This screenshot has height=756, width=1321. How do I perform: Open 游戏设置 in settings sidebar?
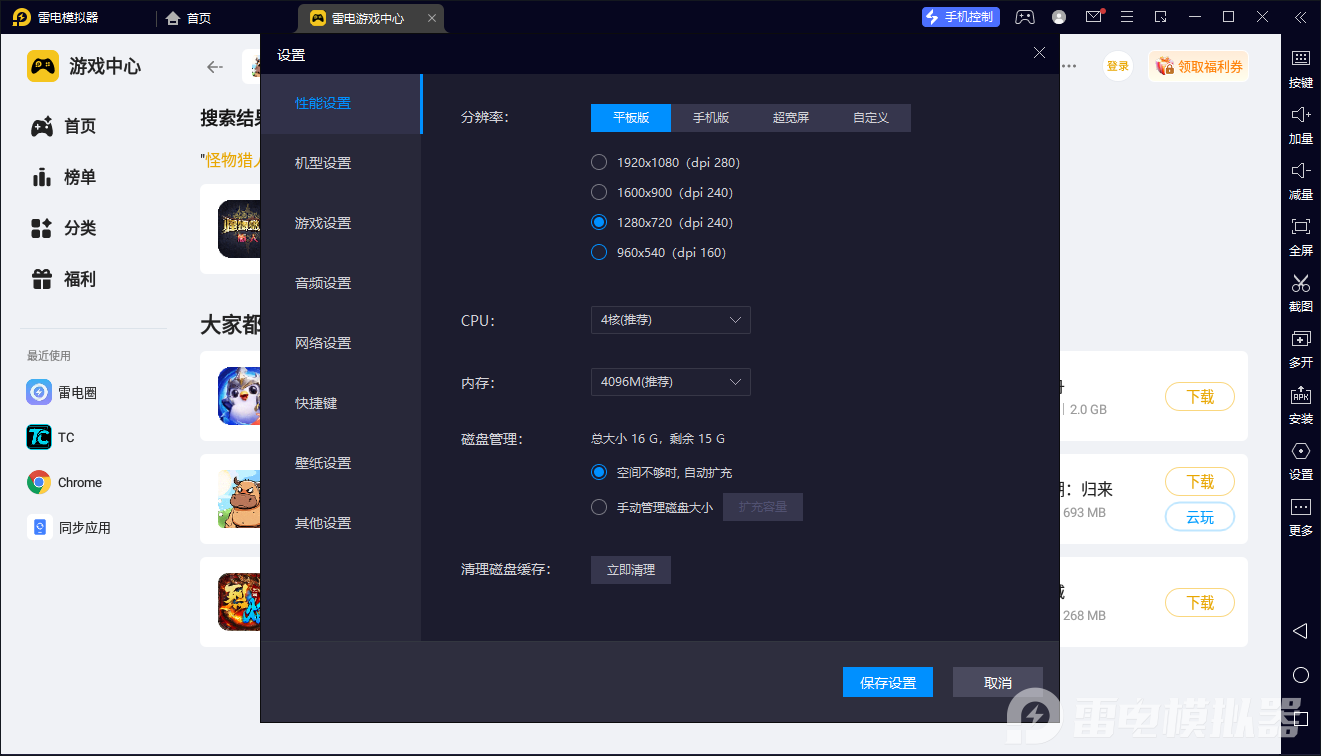(x=323, y=223)
